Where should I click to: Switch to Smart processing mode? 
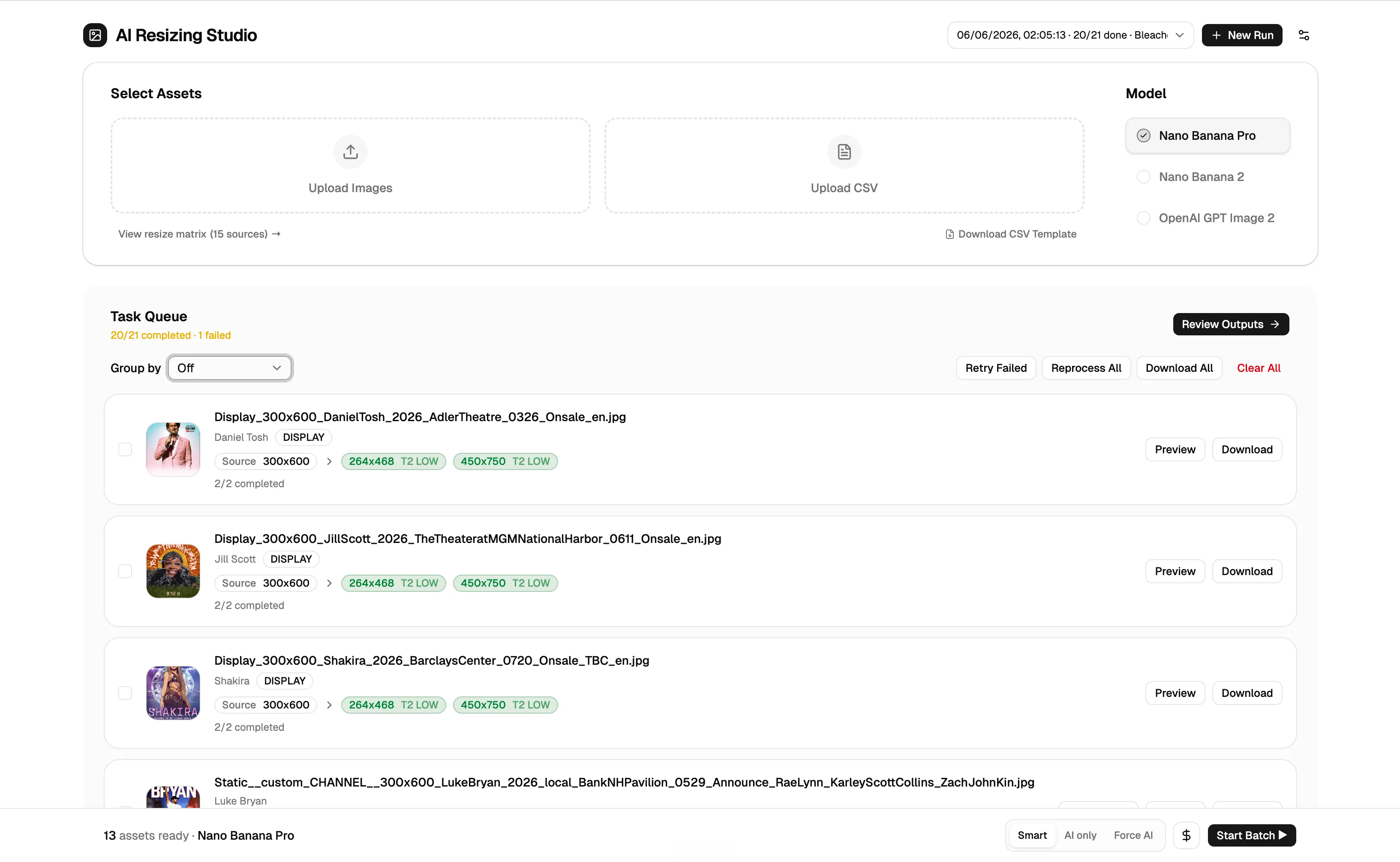(1032, 835)
